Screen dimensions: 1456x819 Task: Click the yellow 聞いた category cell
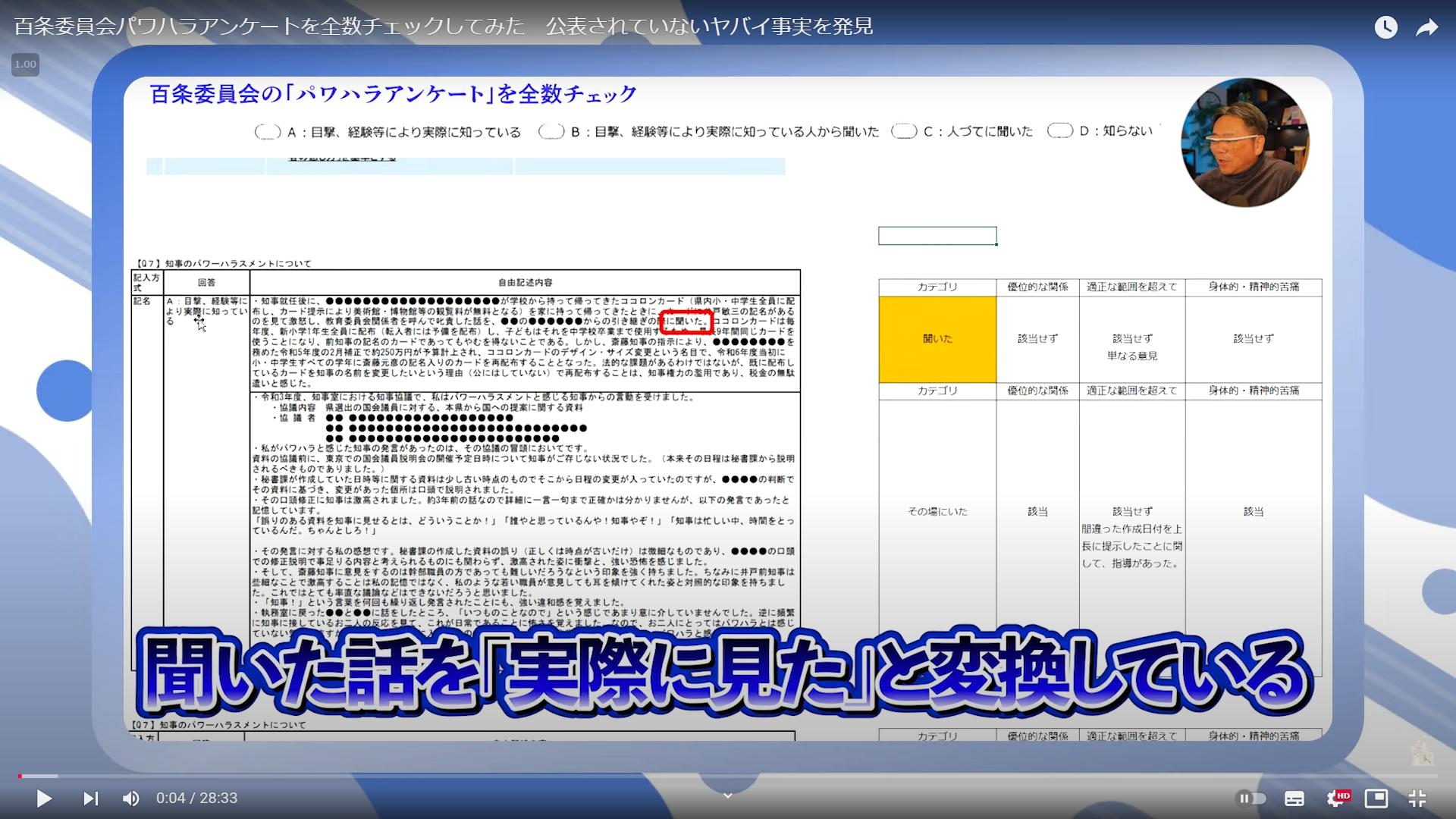coord(937,339)
